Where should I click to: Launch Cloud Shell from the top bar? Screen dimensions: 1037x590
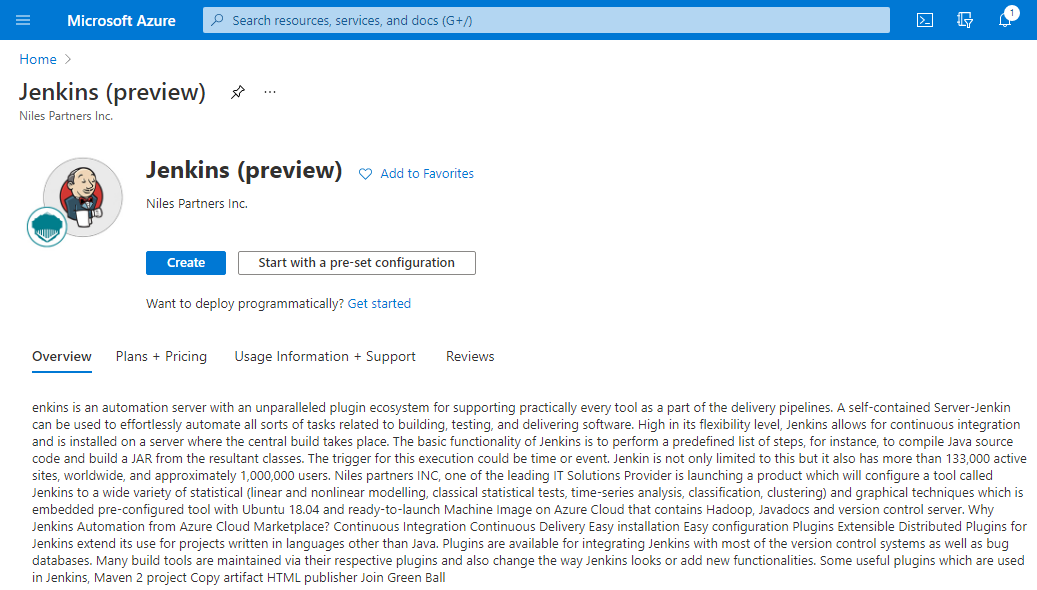(x=925, y=20)
